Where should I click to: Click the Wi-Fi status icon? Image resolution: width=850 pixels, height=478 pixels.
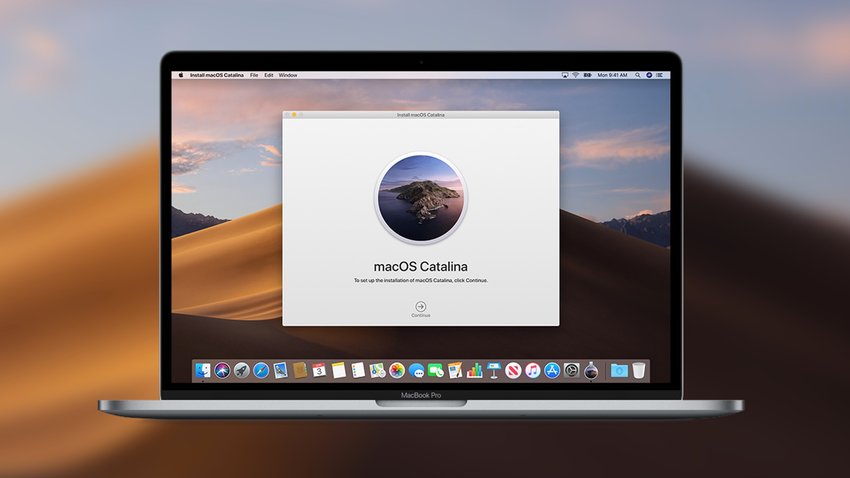coord(575,75)
